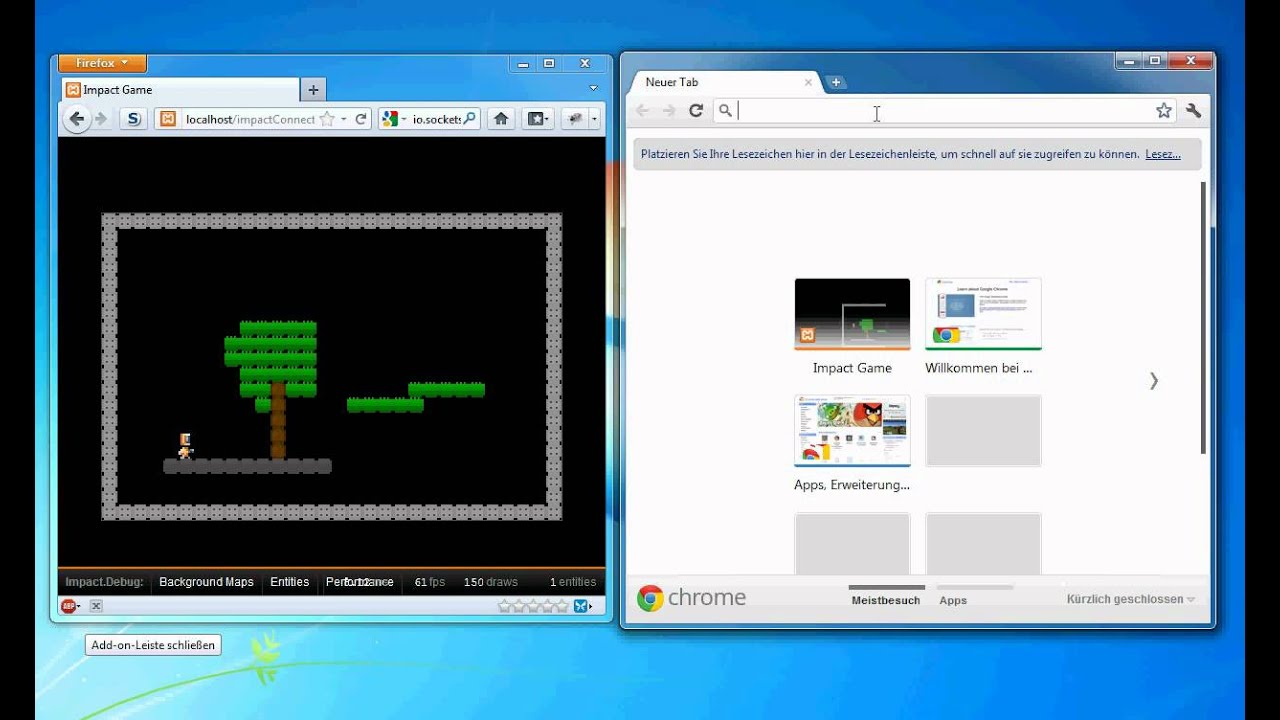Click the Chrome address bar
This screenshot has width=1280, height=720.
point(945,111)
